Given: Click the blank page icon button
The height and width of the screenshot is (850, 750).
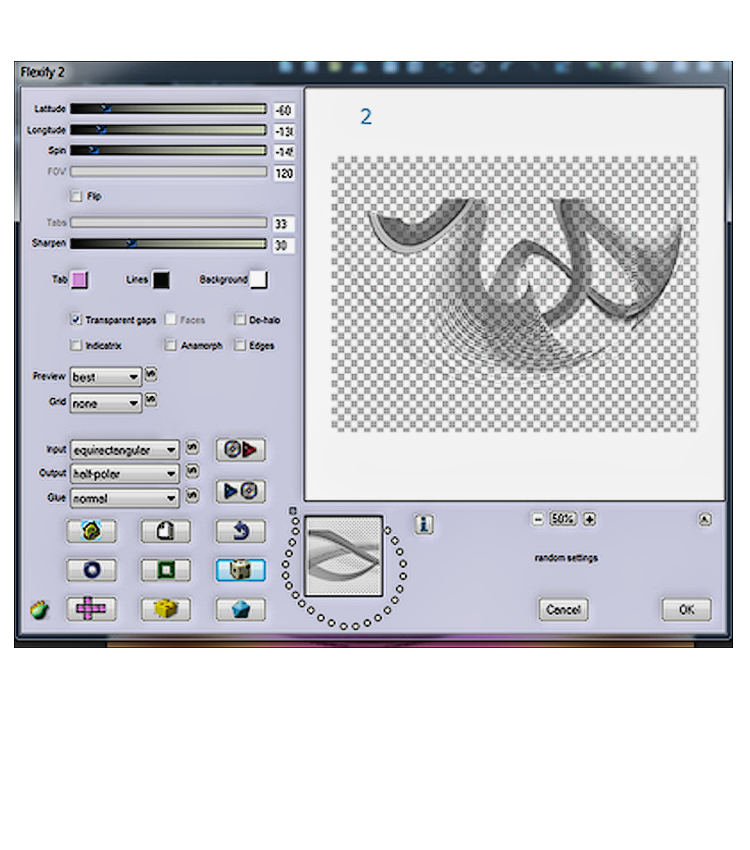Looking at the screenshot, I should coord(165,532).
